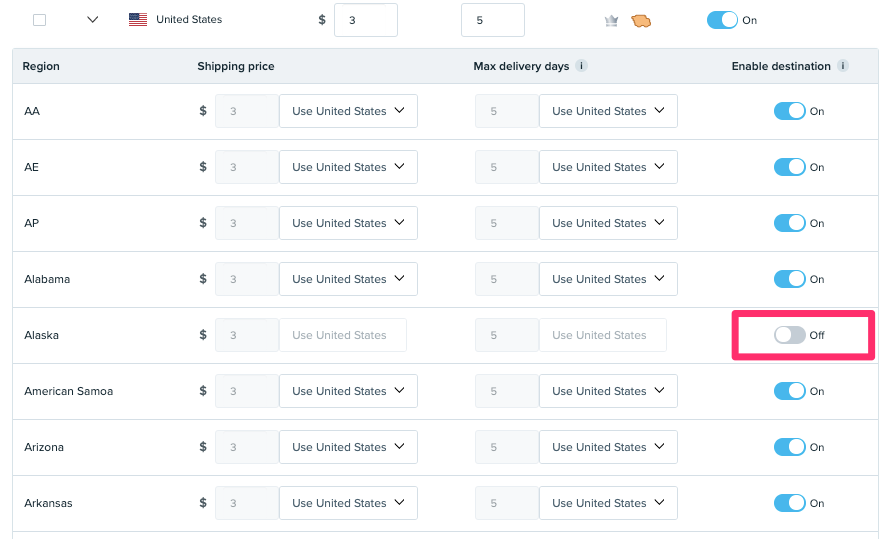Click the United States shipping price field
Image resolution: width=889 pixels, height=539 pixels.
(365, 20)
